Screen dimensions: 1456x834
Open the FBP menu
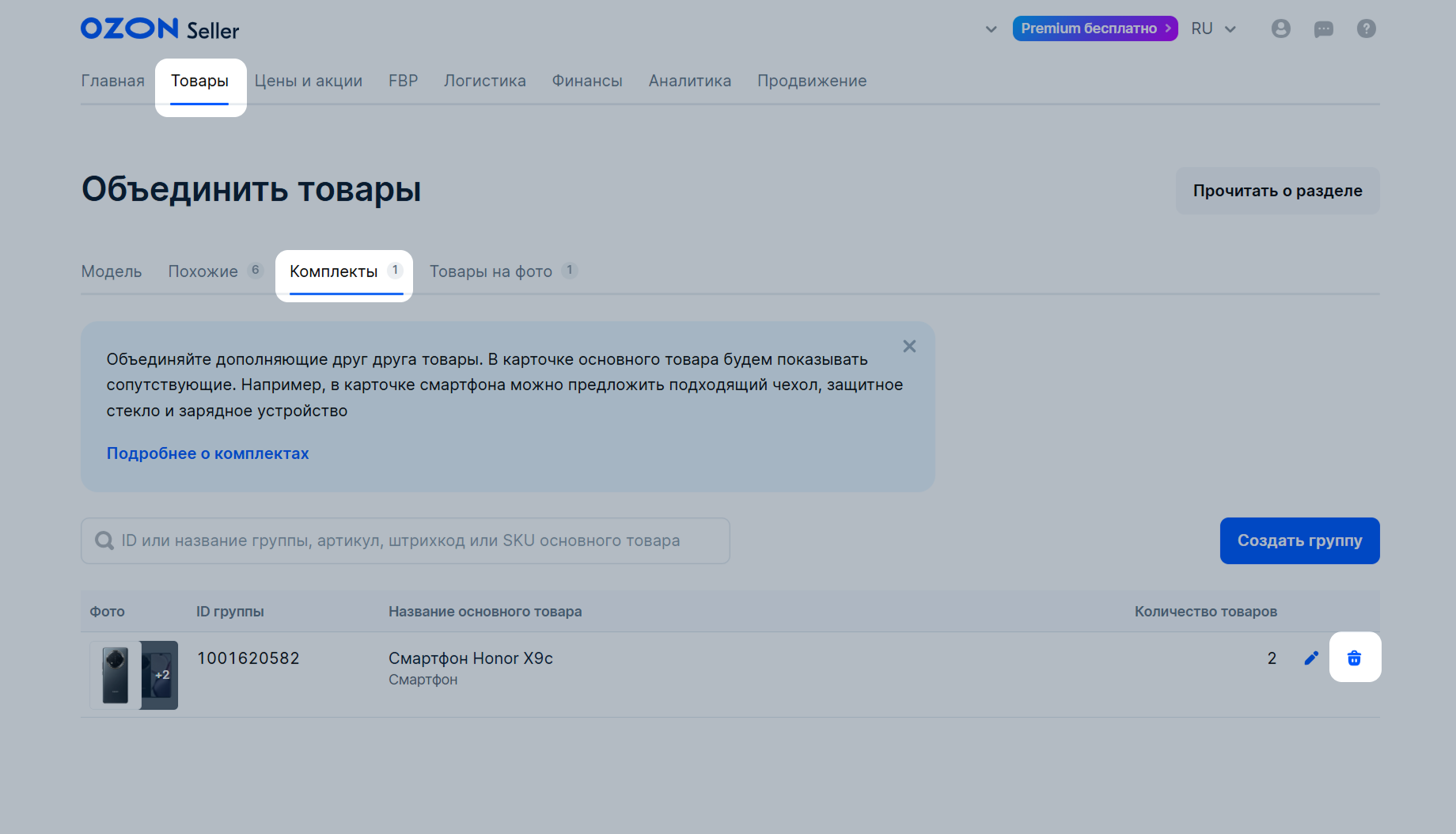(x=404, y=81)
